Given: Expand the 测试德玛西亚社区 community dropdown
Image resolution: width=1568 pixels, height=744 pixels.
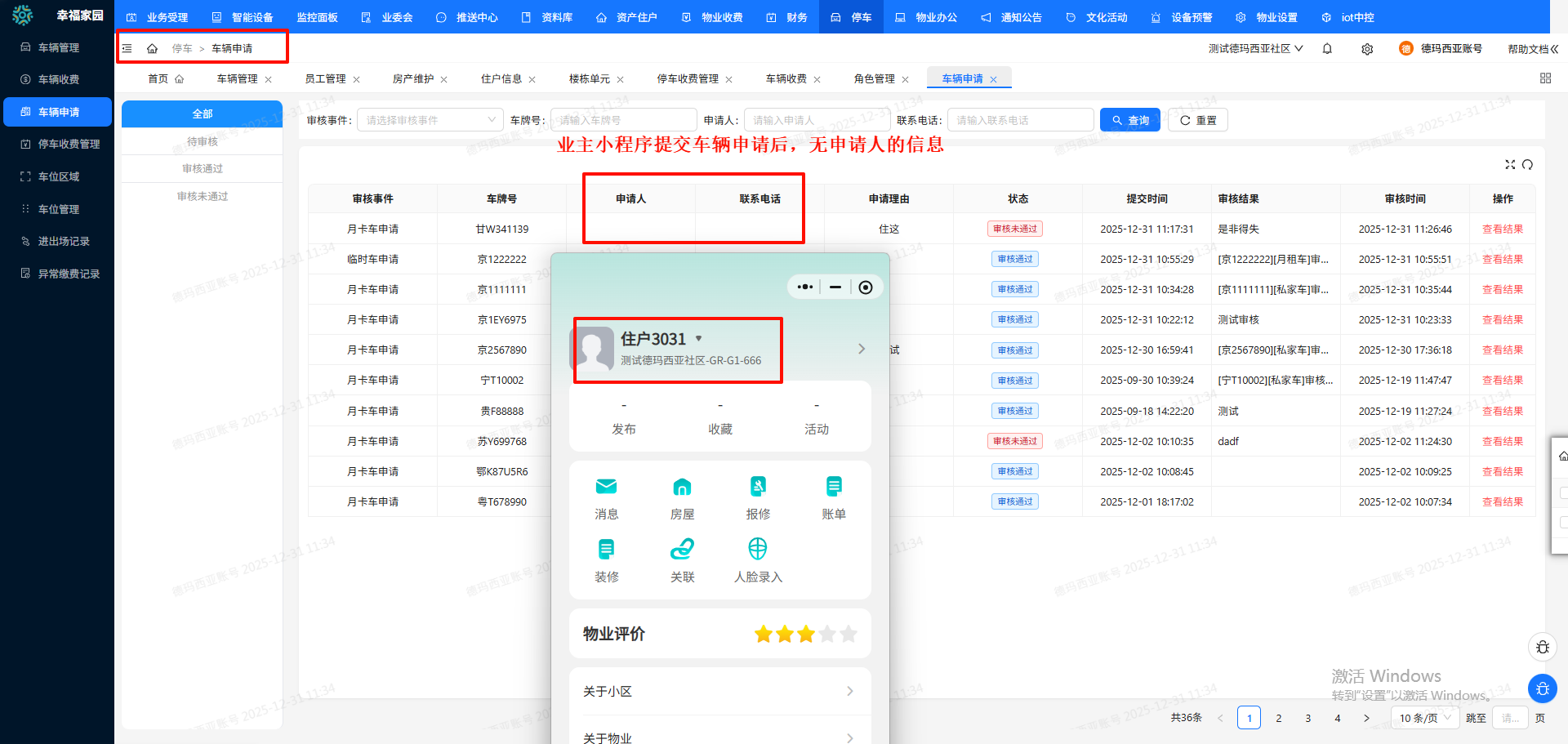Looking at the screenshot, I should (1256, 49).
